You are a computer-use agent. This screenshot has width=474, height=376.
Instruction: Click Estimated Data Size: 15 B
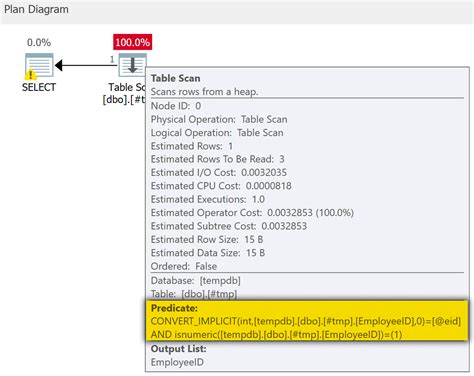click(x=208, y=253)
